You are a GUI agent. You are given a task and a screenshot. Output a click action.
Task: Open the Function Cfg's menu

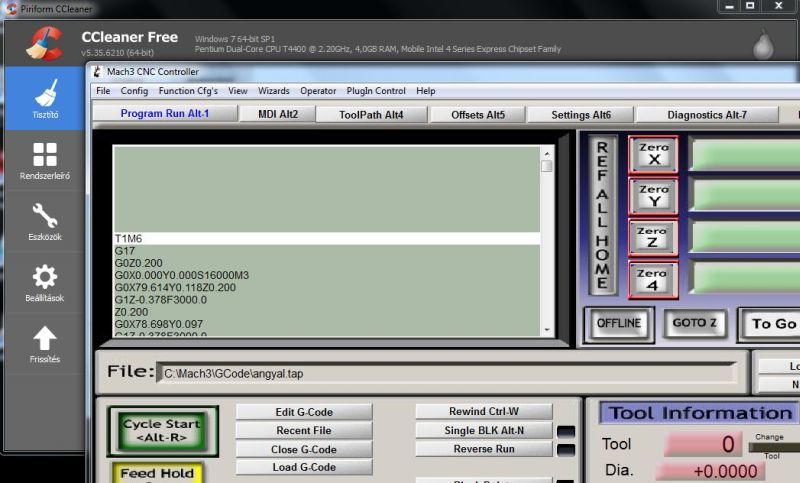point(188,91)
